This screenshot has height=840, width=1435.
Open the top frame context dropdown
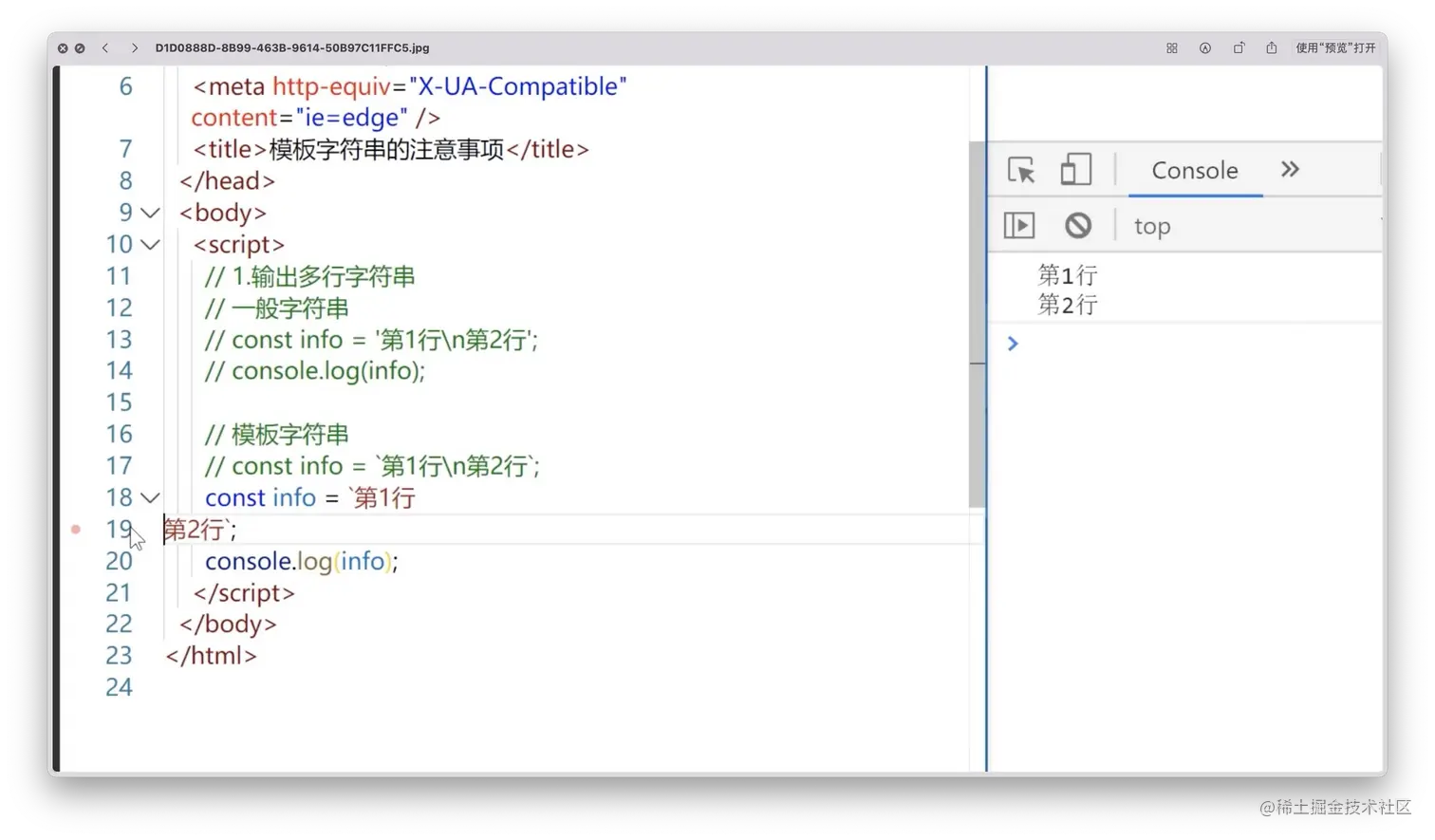point(1151,225)
